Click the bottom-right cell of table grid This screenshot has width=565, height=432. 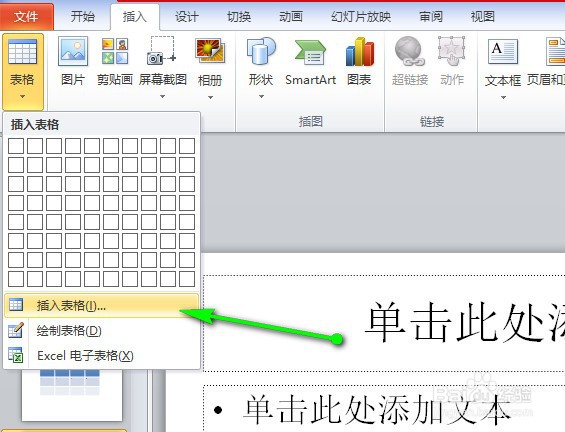[187, 279]
